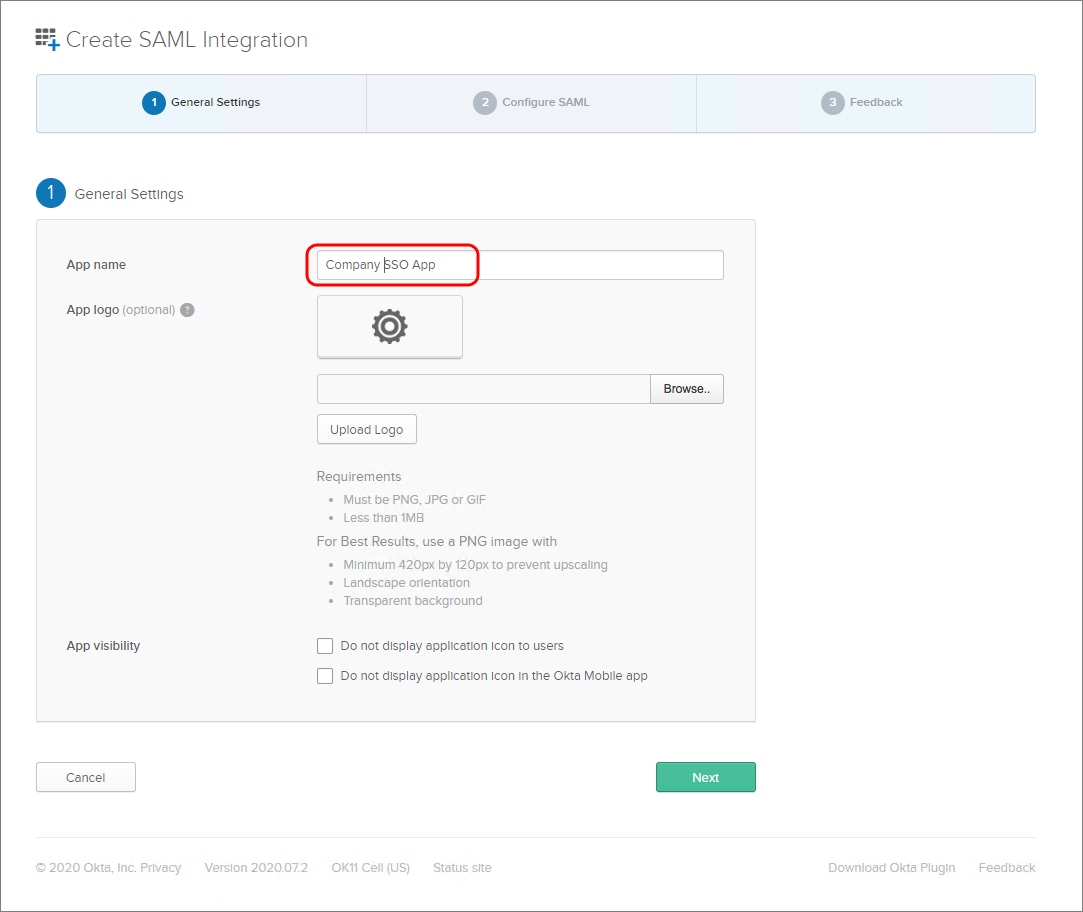The image size is (1083, 912).
Task: Click the gear logo placeholder image
Action: pos(389,326)
